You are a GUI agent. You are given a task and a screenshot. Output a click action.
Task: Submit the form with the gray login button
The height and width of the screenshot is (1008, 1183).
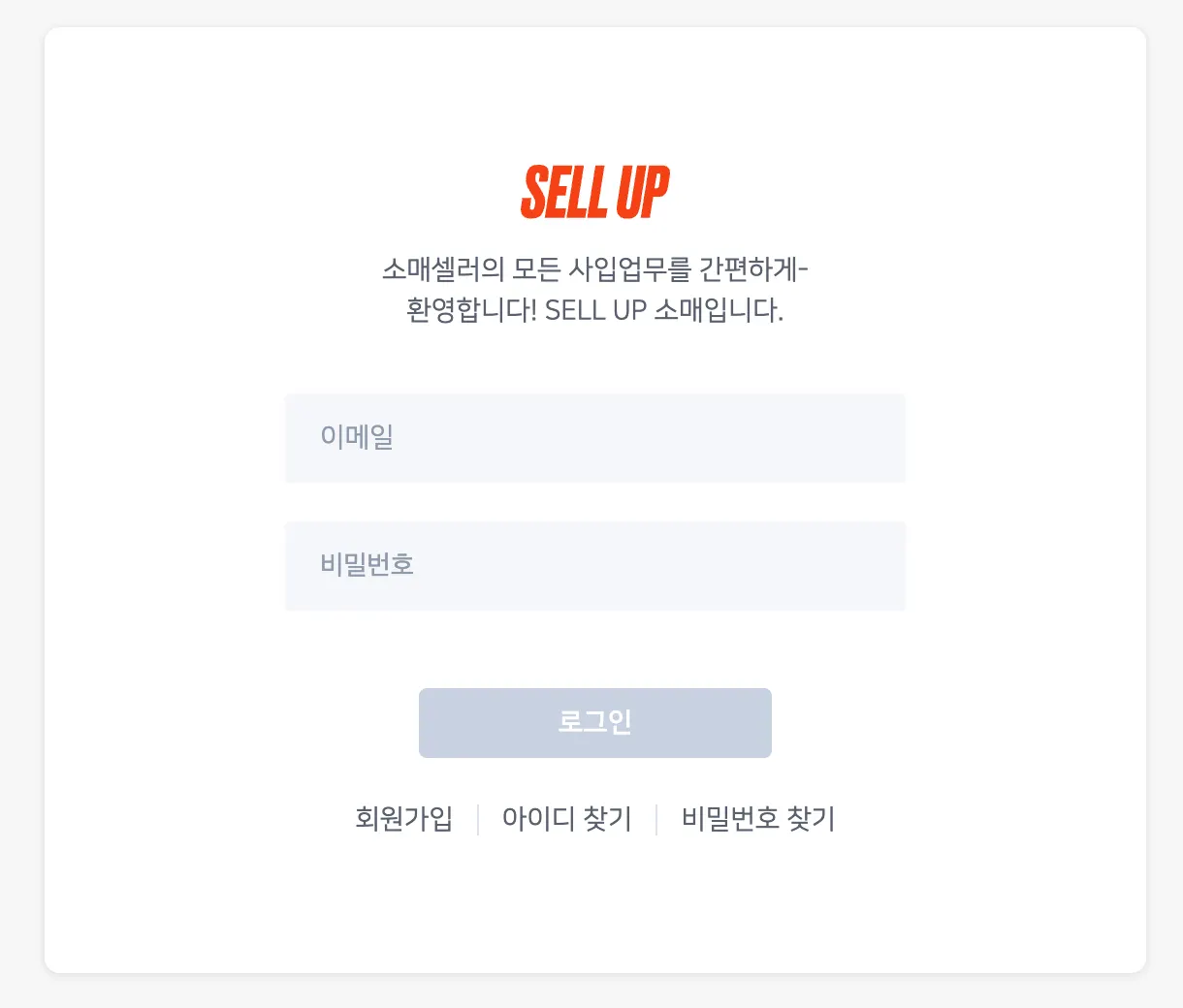pyautogui.click(x=594, y=723)
